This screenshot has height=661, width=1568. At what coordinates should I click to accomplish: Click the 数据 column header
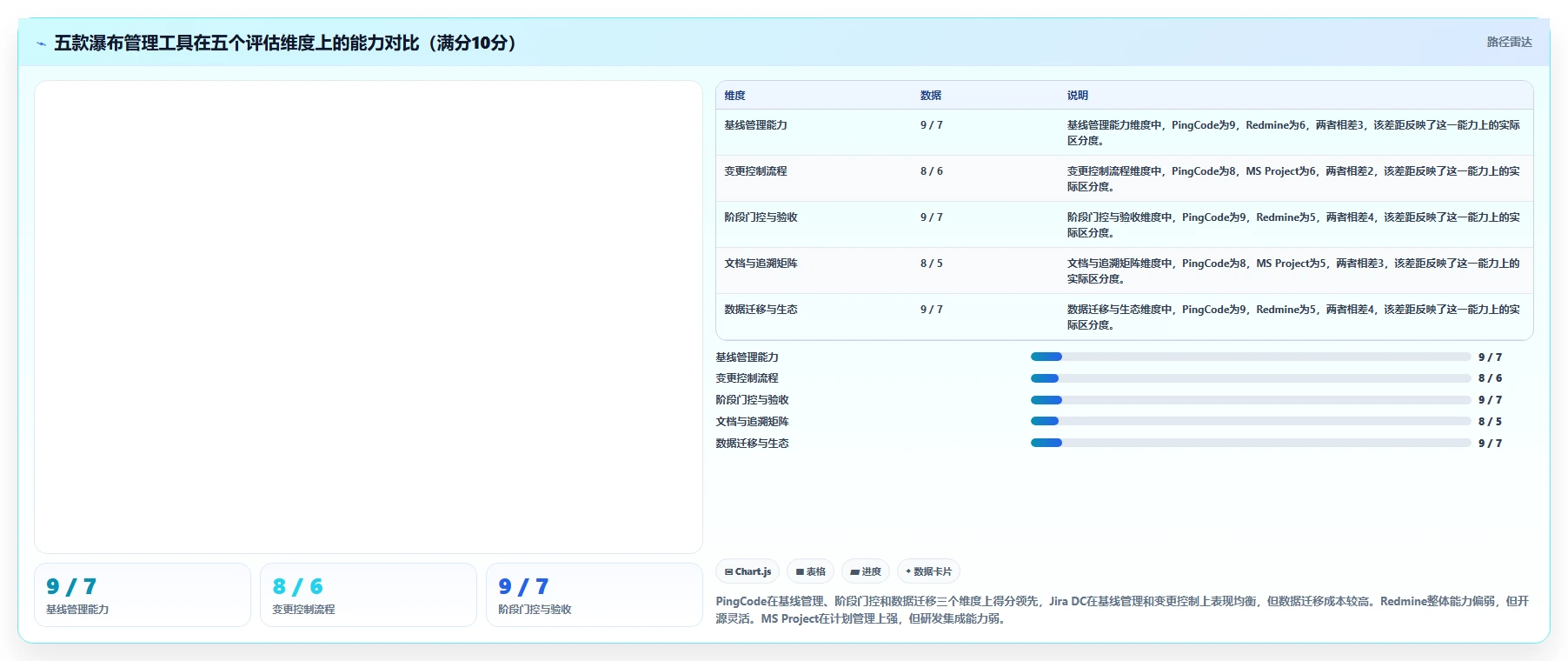(x=931, y=96)
